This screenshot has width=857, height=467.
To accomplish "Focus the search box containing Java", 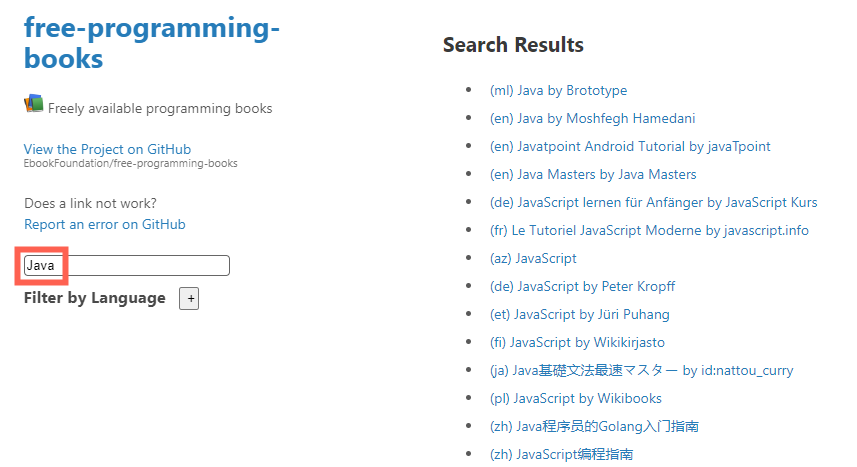I will [x=127, y=265].
